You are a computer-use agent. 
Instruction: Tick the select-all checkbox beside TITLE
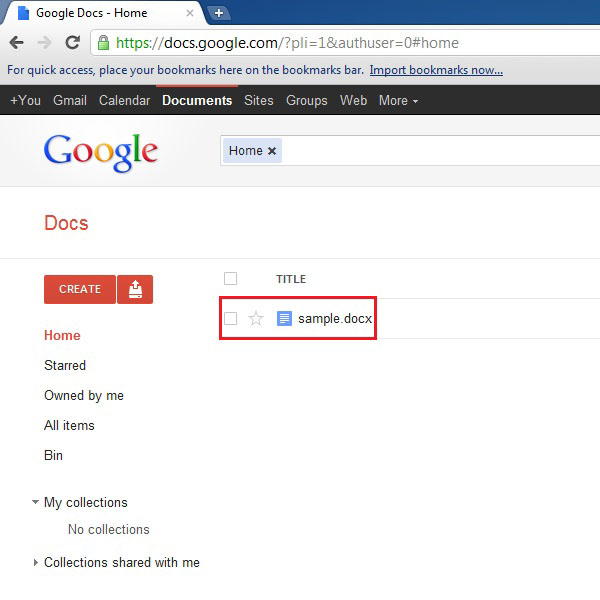tap(230, 279)
